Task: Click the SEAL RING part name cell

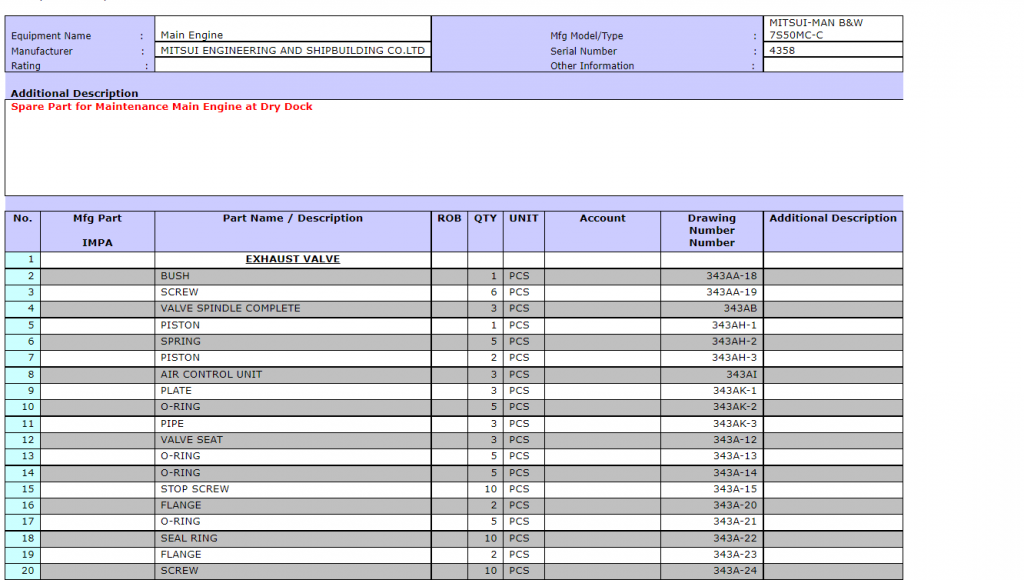Action: point(189,538)
